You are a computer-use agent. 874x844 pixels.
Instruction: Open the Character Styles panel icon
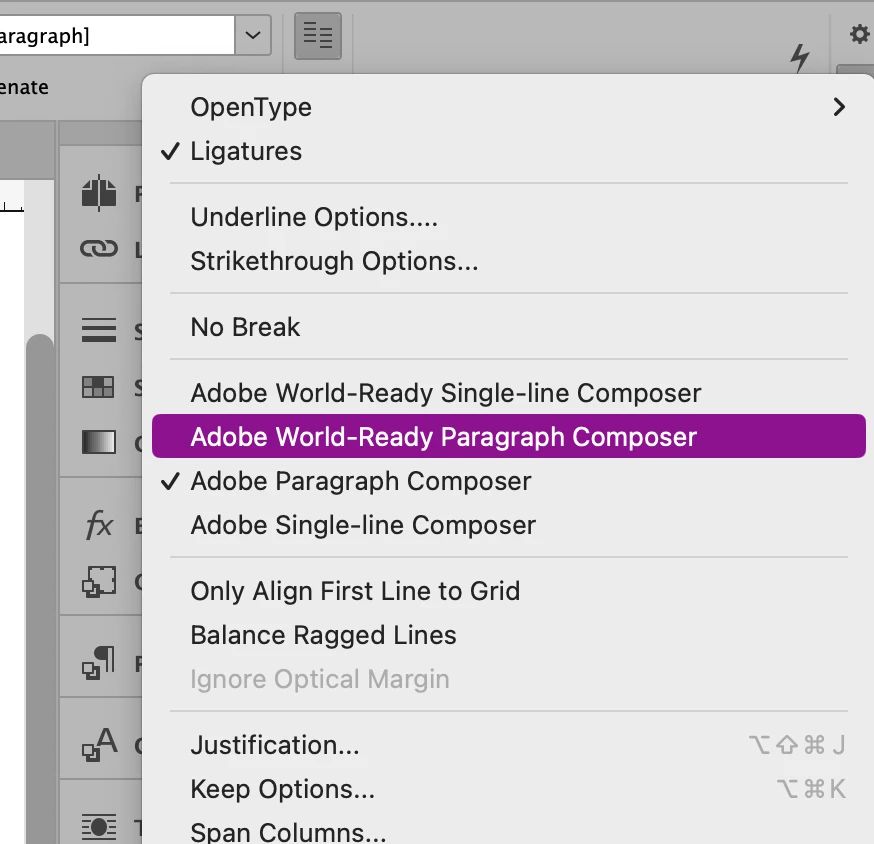click(100, 744)
